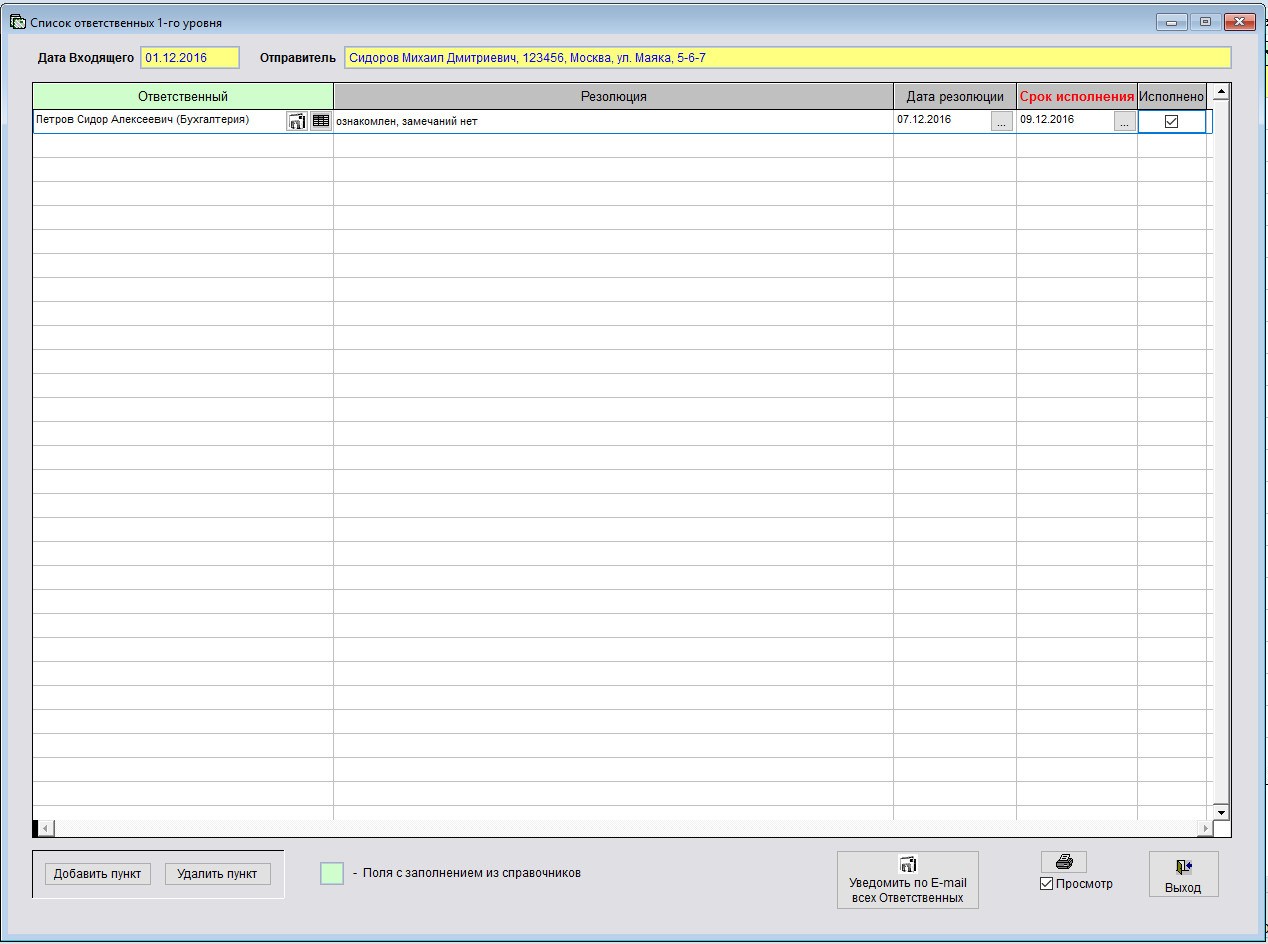Screen dimensions: 1268x944
Task: Click the Выход button
Action: (1183, 875)
